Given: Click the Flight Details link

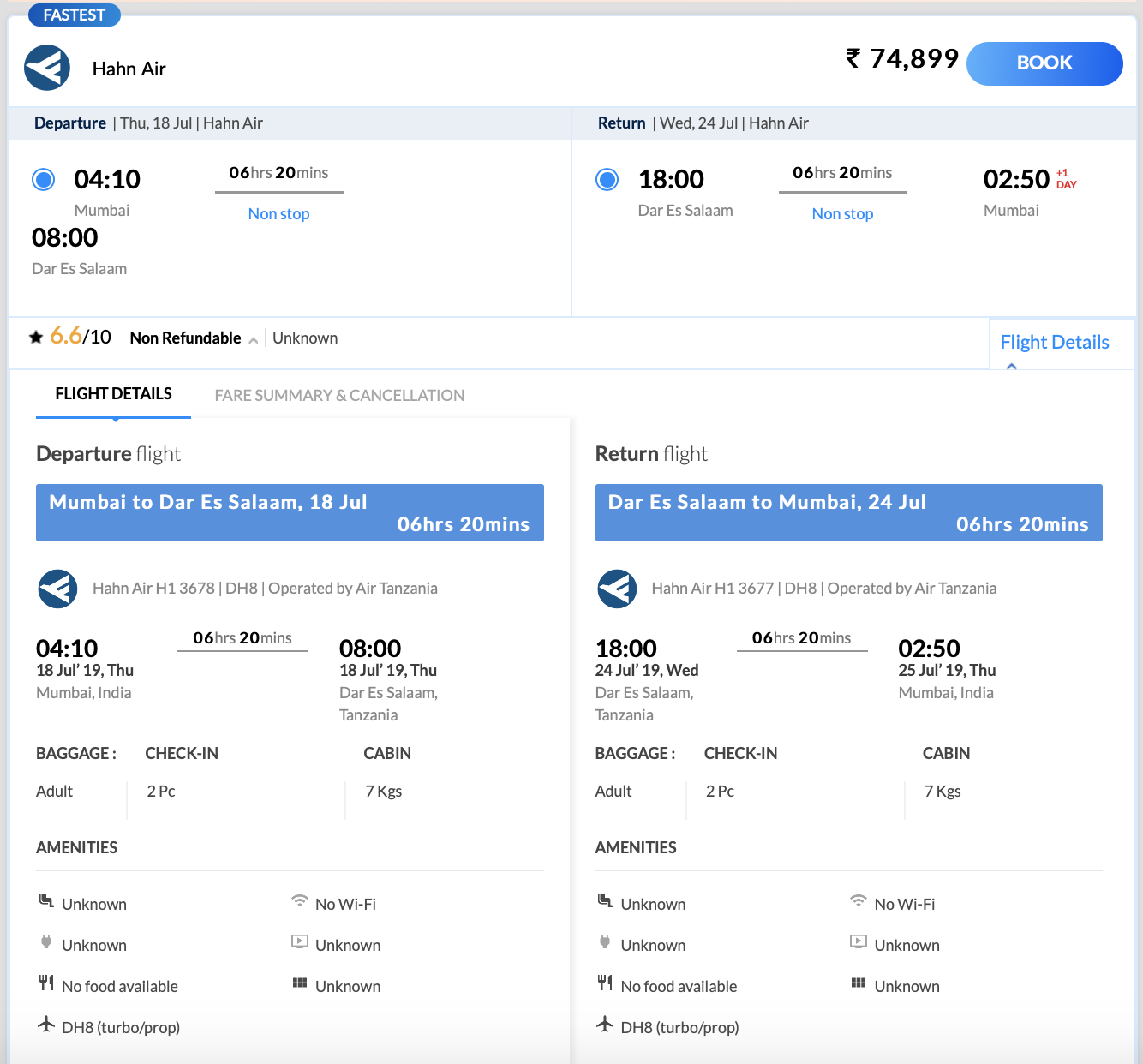Looking at the screenshot, I should pyautogui.click(x=1055, y=342).
